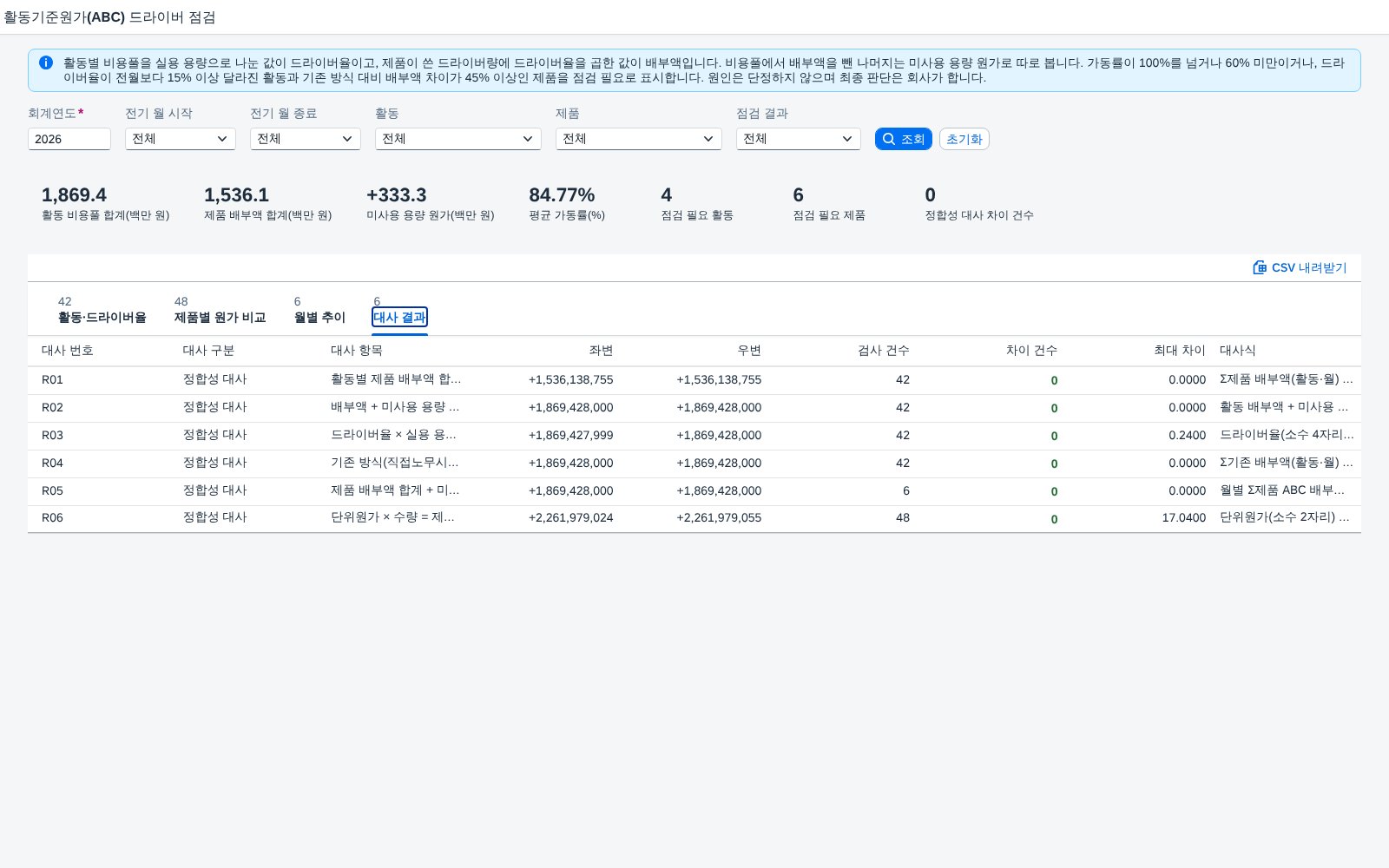Image resolution: width=1389 pixels, height=868 pixels.
Task: Click the +333.3 미사용 용량 원가 KPI
Action: 430,204
